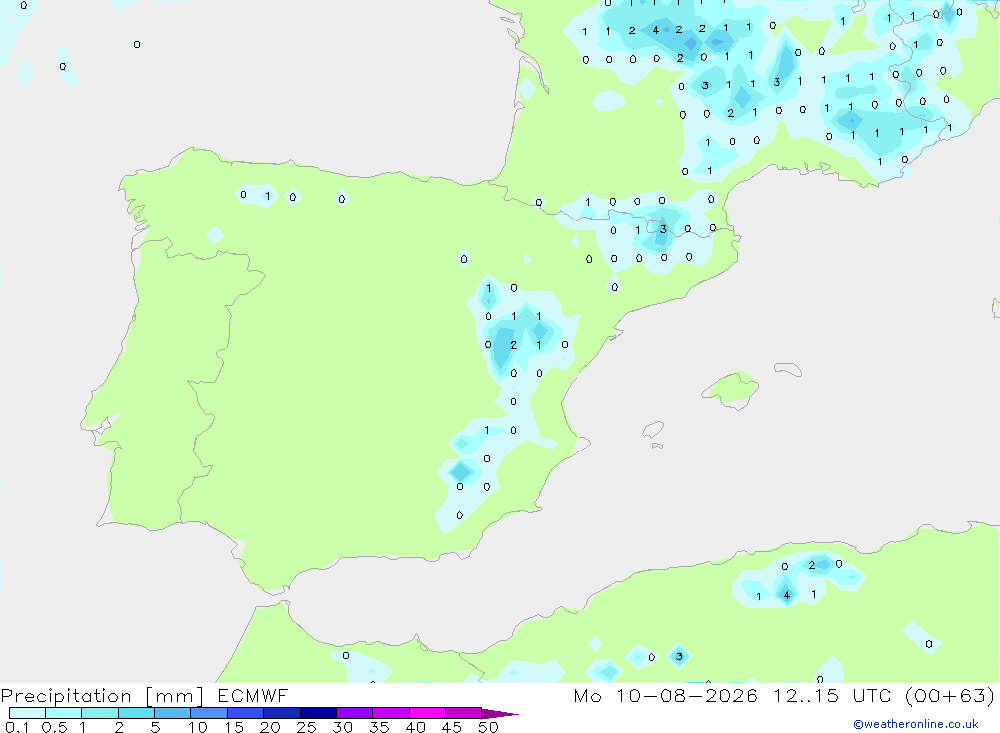The image size is (1000, 733).
Task: Click the 40–45 mm magenta legend swatch
Action: pos(427,713)
